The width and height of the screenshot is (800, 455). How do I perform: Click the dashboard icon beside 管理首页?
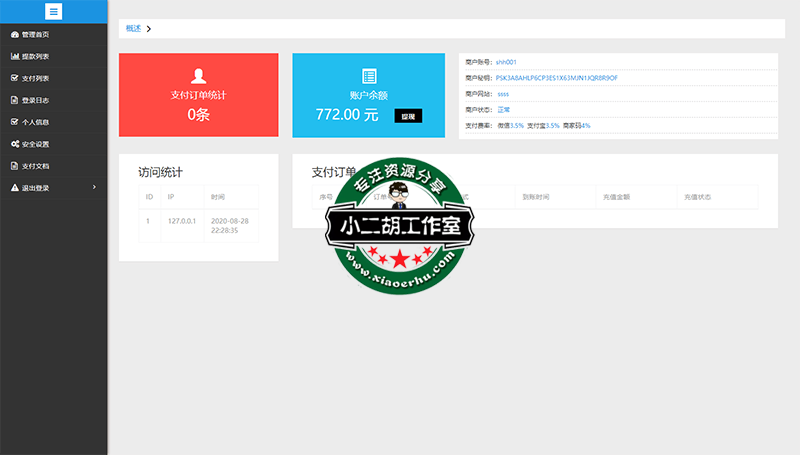pos(14,34)
